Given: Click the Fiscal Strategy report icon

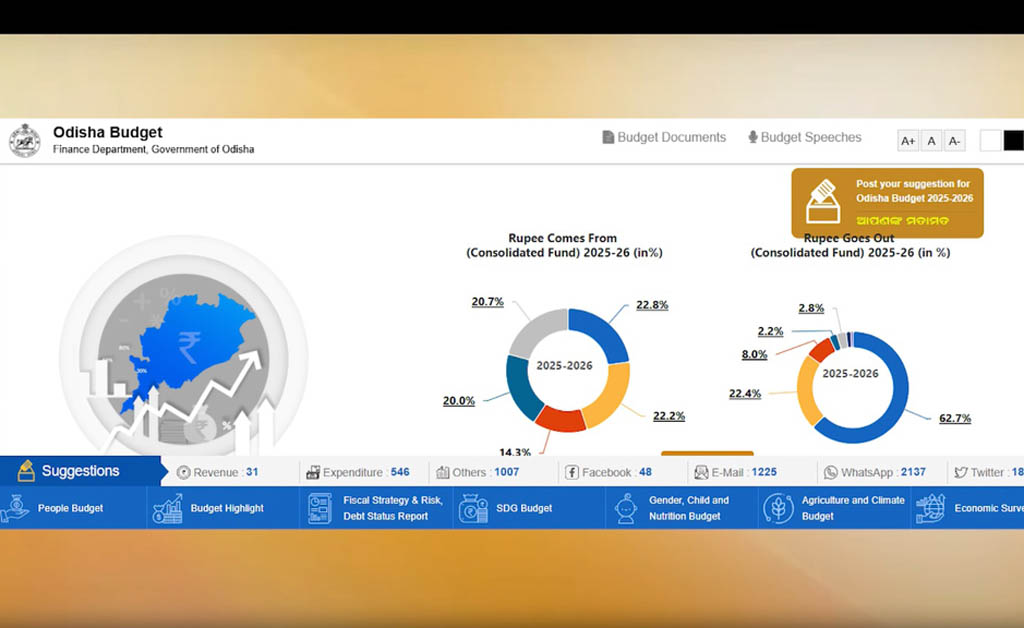Looking at the screenshot, I should coord(320,508).
